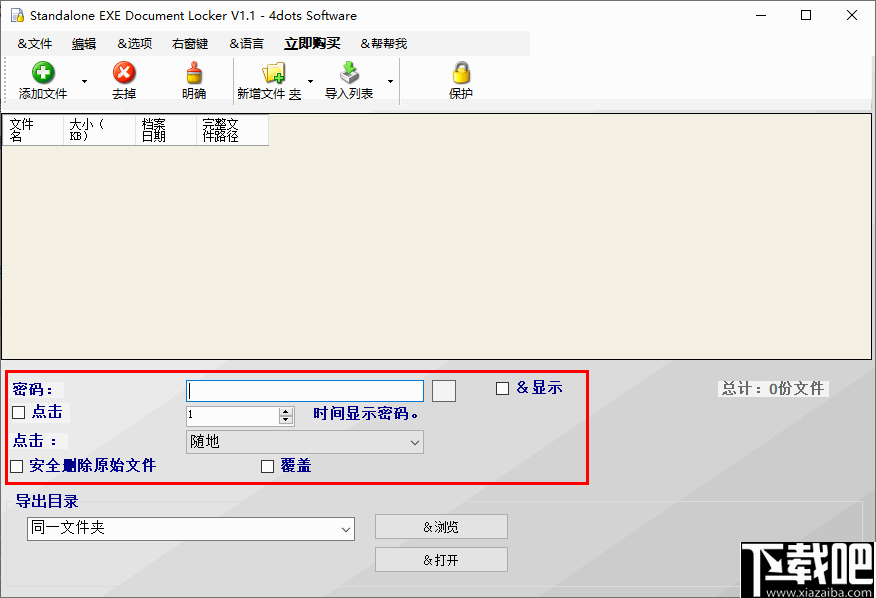Open the dropdown arrow beside 添加文件
Screen dimensions: 876x598
84,80
